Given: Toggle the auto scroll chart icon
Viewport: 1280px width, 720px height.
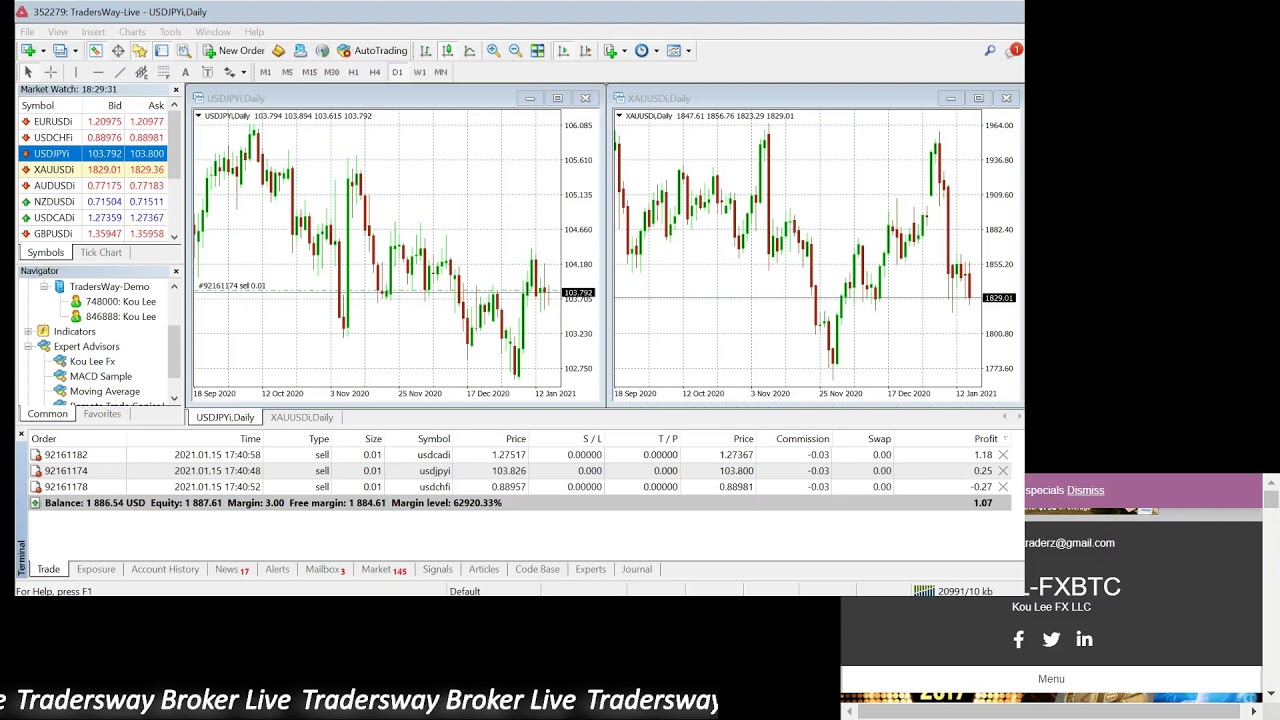Looking at the screenshot, I should click(x=563, y=50).
